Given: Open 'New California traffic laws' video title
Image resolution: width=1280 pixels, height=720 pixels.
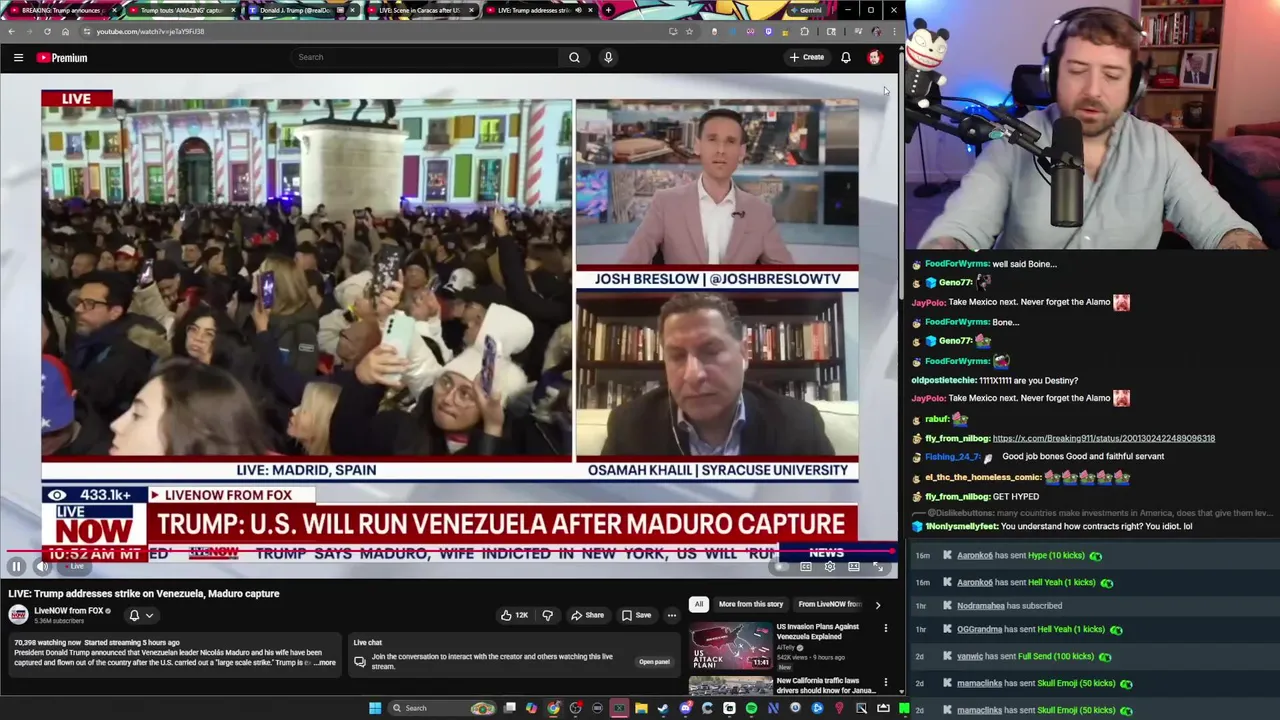Looking at the screenshot, I should 826,685.
